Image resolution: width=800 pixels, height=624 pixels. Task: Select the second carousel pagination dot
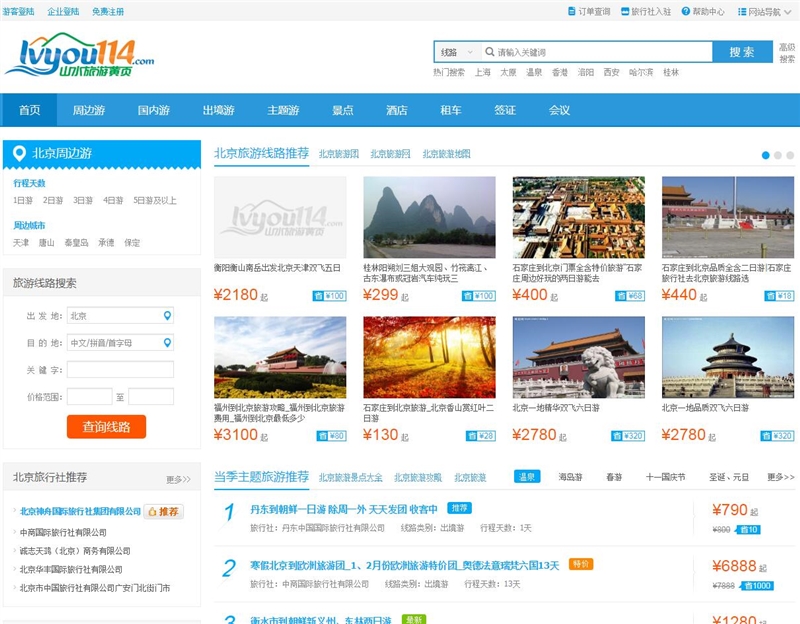[775, 155]
